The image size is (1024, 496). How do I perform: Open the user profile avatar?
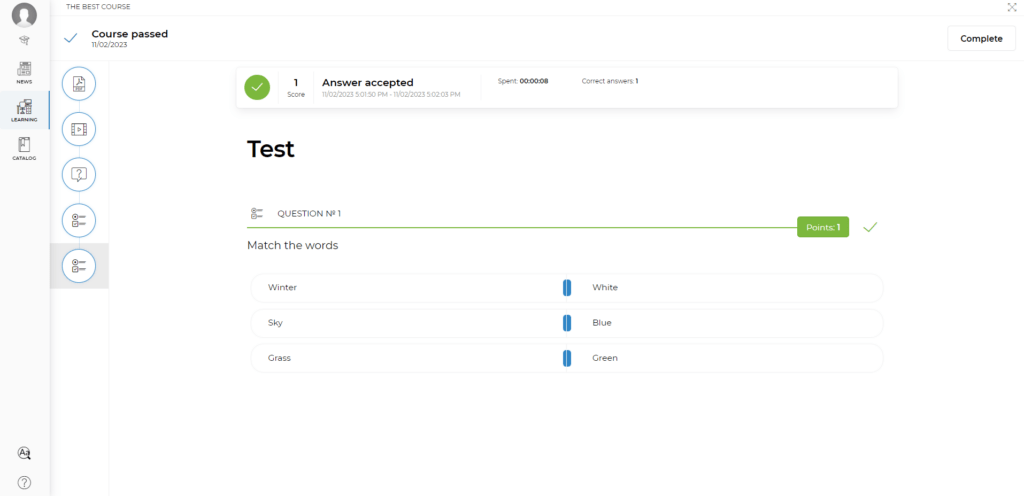(x=24, y=15)
